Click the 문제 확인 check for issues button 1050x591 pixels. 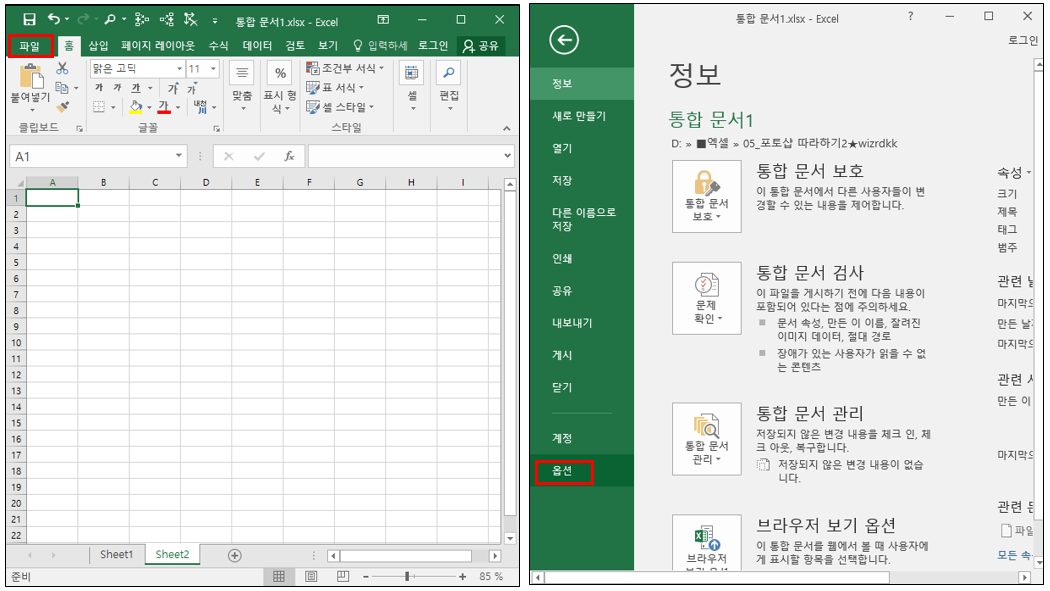[x=706, y=298]
